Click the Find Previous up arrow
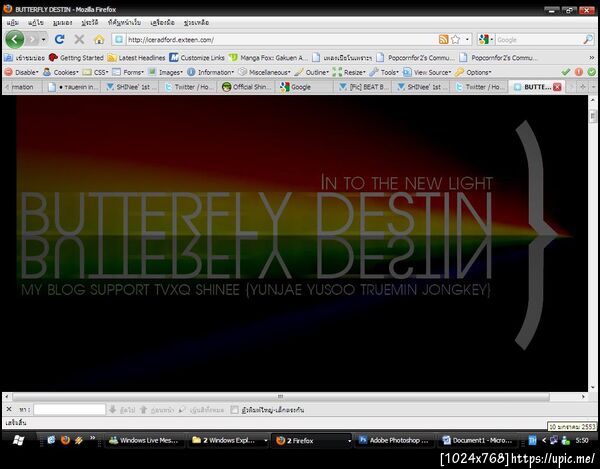 [143, 410]
